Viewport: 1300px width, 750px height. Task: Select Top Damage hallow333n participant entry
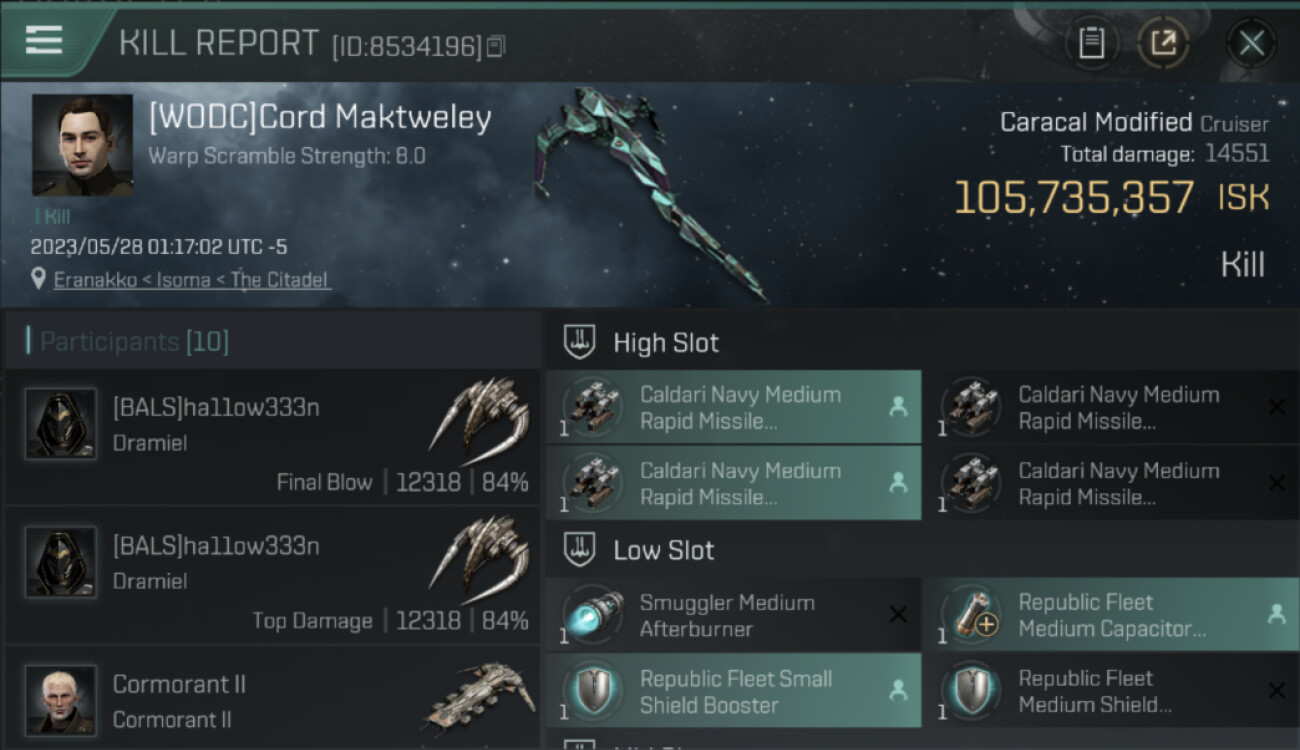coord(270,578)
